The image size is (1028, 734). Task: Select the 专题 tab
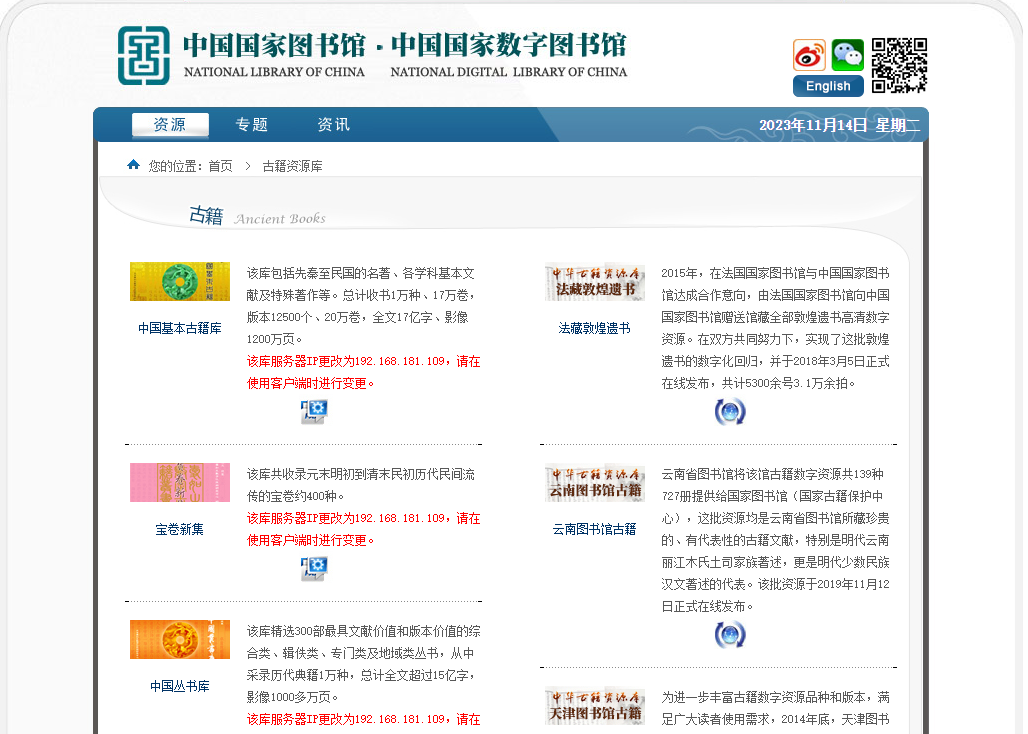click(x=252, y=125)
